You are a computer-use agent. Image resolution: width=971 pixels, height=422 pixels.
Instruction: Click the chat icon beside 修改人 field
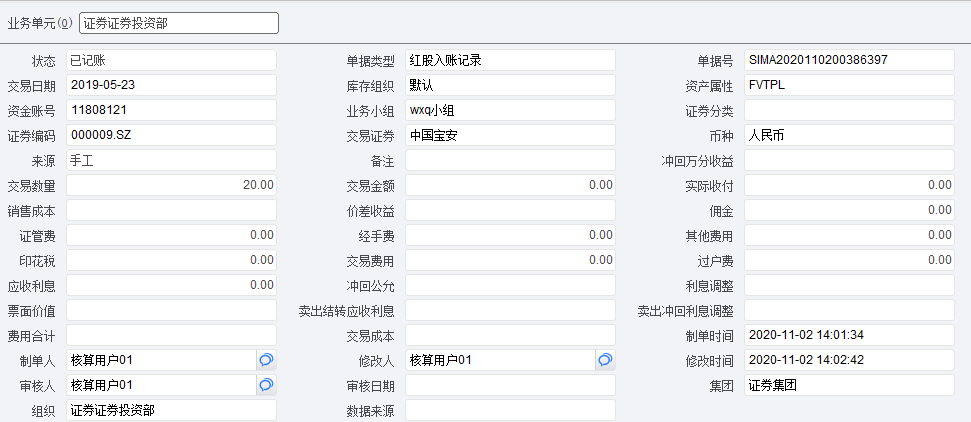pyautogui.click(x=605, y=360)
